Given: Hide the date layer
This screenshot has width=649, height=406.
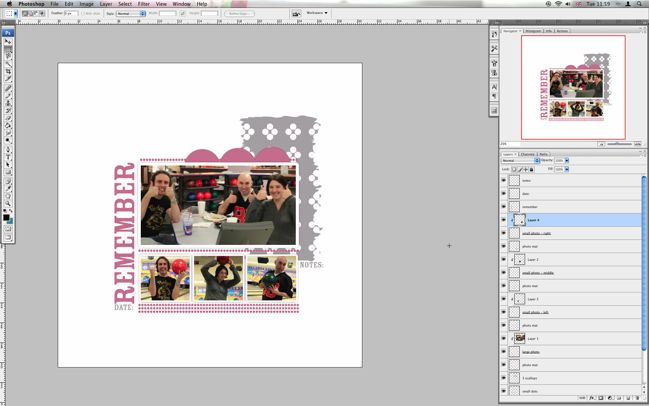Looking at the screenshot, I should 504,193.
